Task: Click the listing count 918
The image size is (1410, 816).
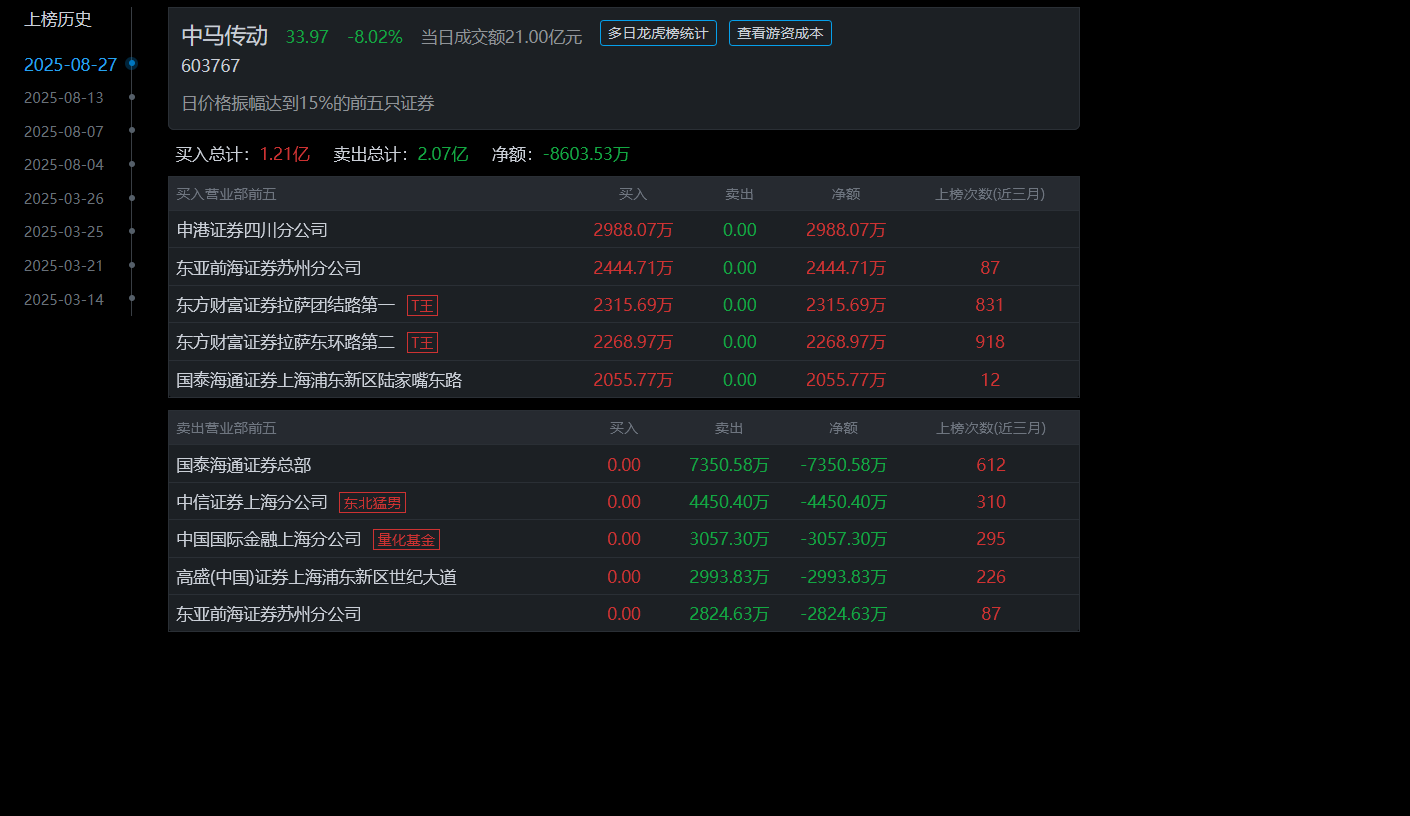Action: [990, 342]
